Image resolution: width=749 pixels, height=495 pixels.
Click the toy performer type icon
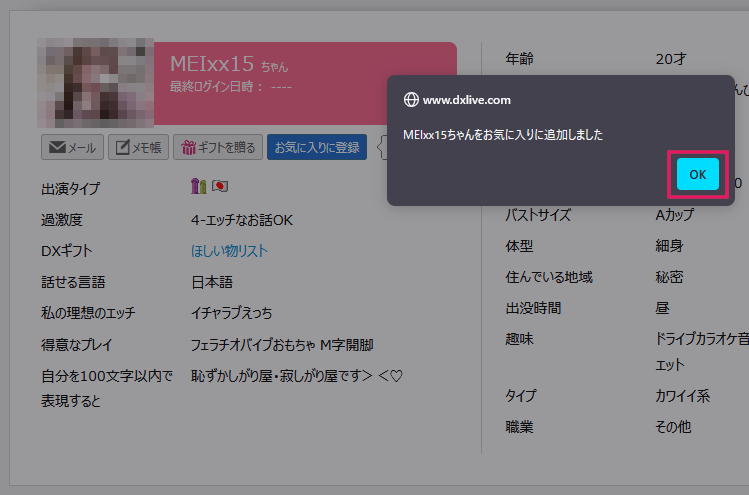198,187
